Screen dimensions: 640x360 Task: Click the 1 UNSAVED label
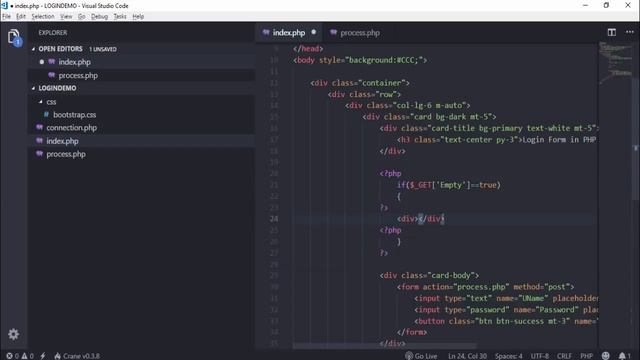(103, 49)
